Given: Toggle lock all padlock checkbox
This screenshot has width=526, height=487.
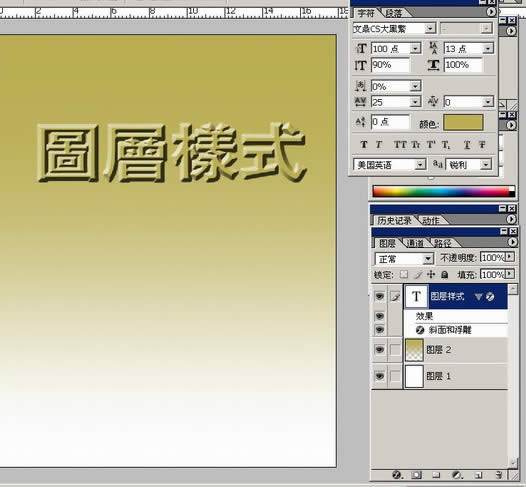Looking at the screenshot, I should [x=444, y=275].
